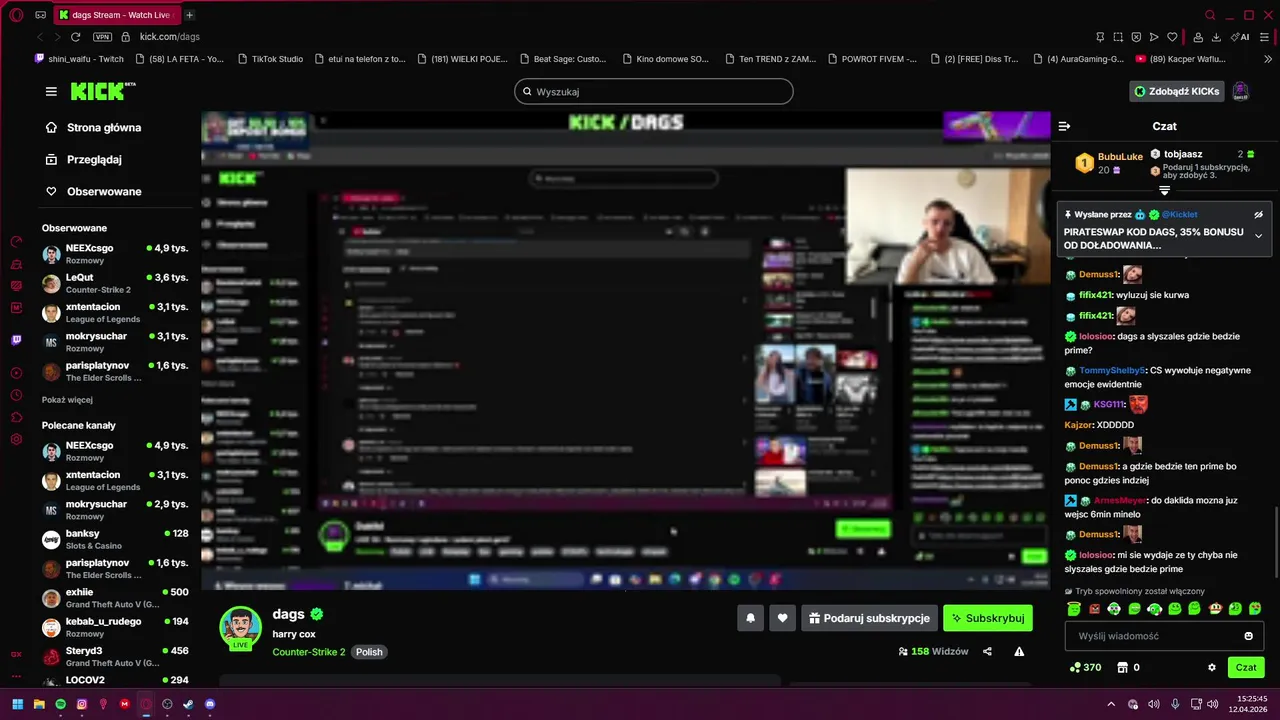Report stream via warning icon
The height and width of the screenshot is (720, 1280).
pyautogui.click(x=1019, y=652)
